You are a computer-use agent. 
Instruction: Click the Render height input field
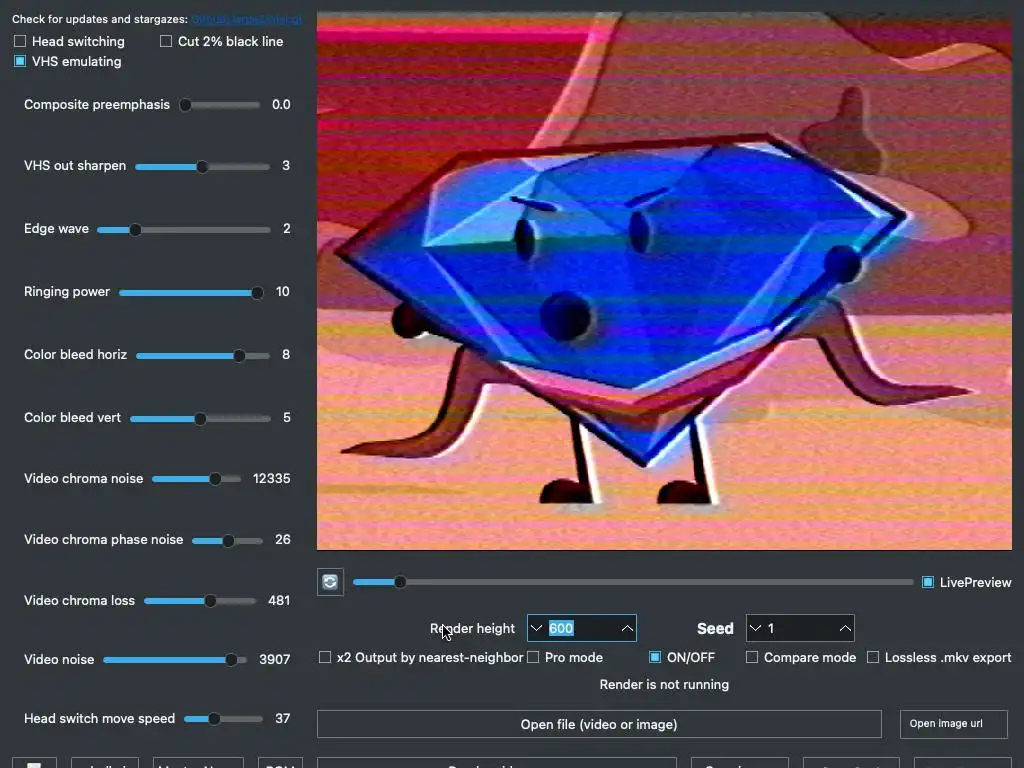pyautogui.click(x=582, y=628)
